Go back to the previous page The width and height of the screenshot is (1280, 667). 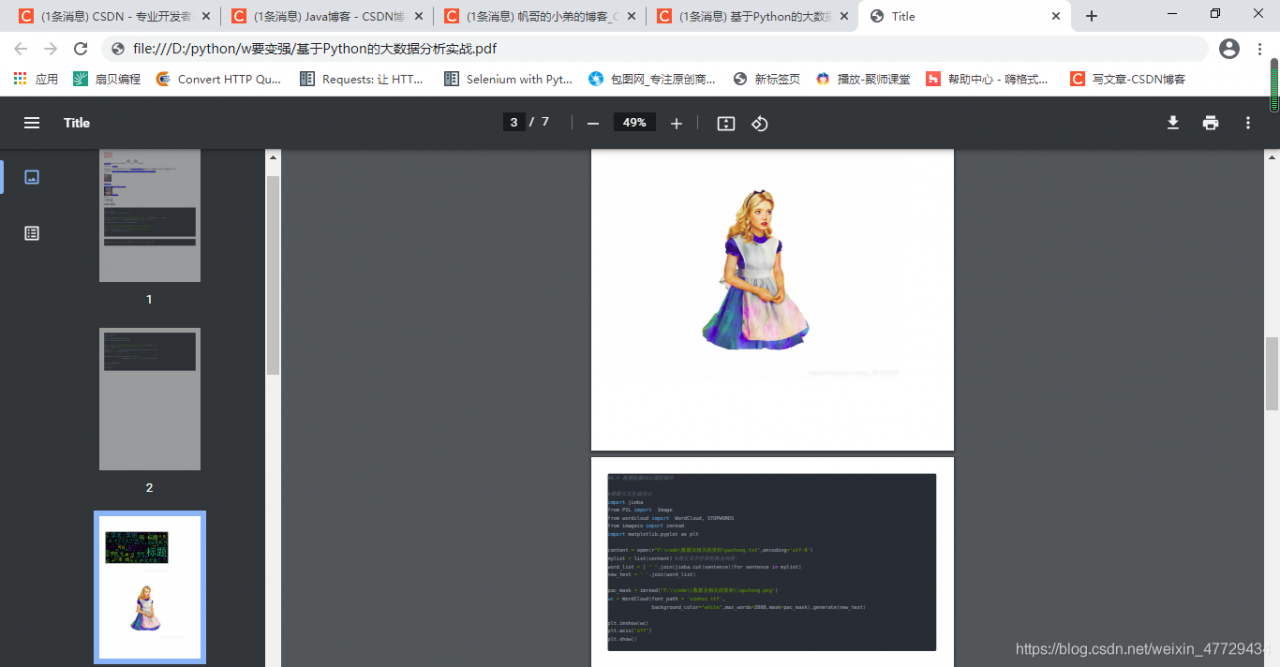coord(20,49)
